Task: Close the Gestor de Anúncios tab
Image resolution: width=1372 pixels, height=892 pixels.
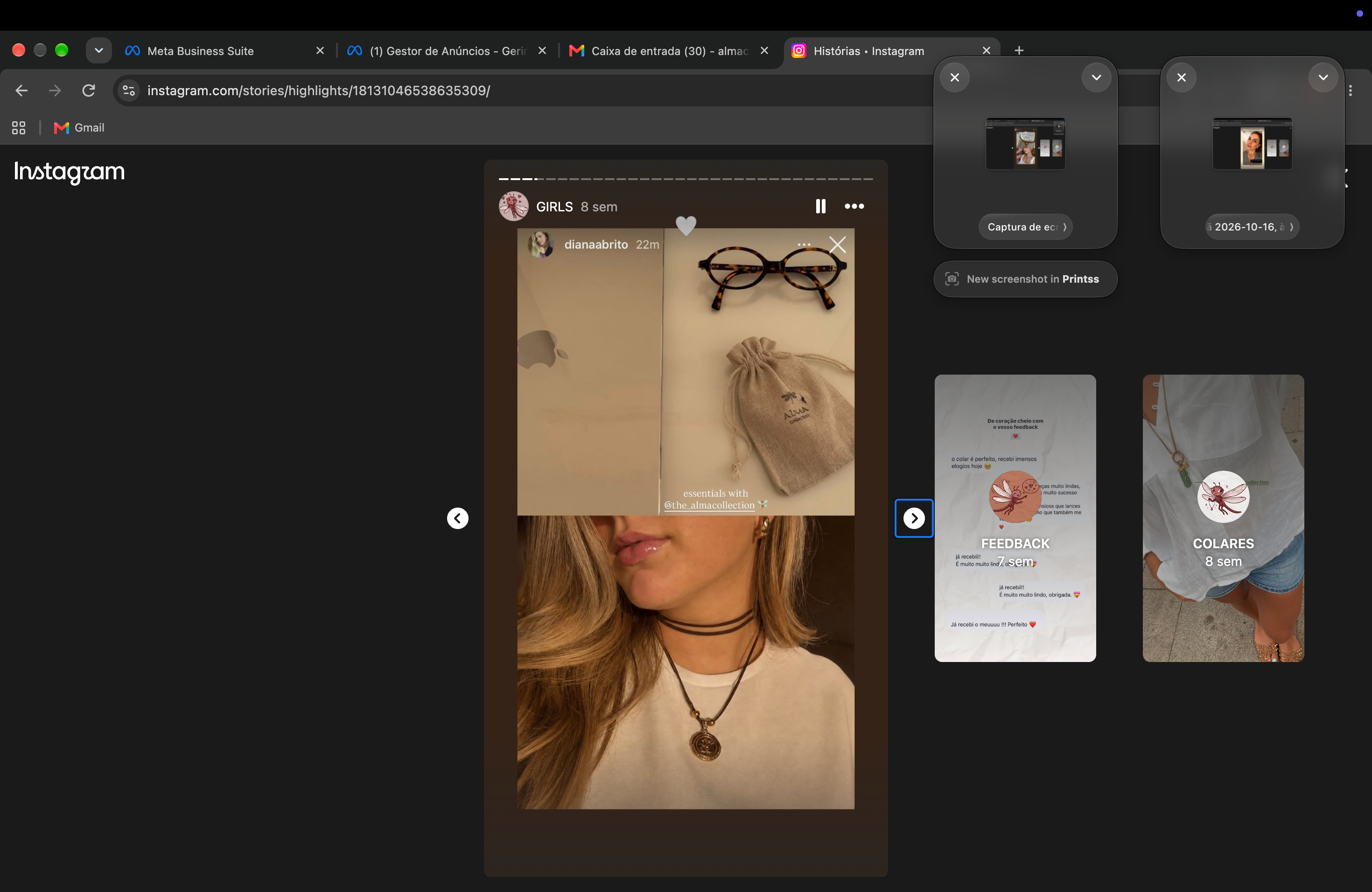Action: pyautogui.click(x=542, y=51)
